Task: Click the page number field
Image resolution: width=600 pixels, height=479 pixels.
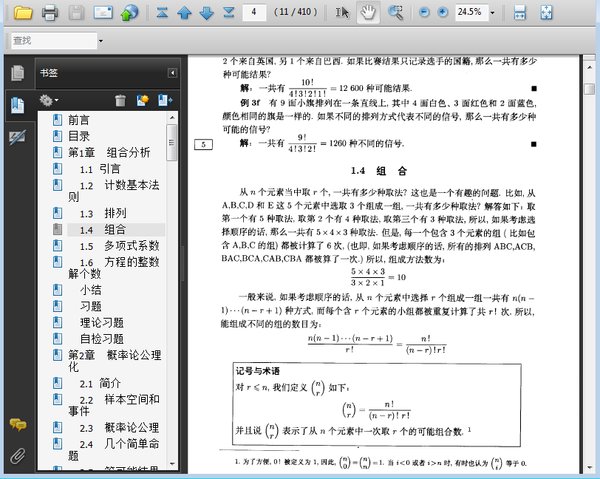Action: tap(254, 12)
